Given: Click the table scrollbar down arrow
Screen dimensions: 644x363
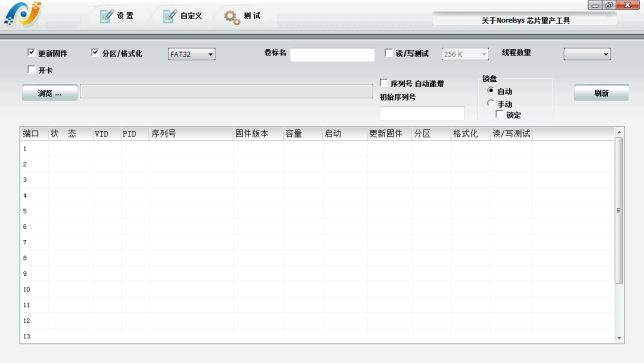Looking at the screenshot, I should (x=619, y=338).
